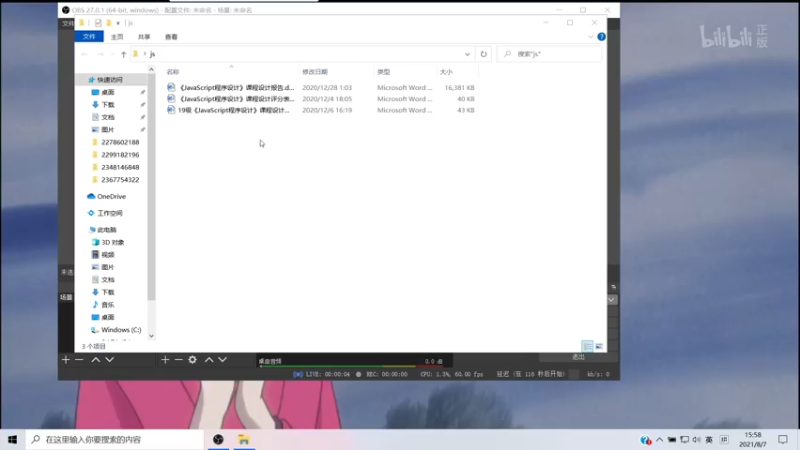
Task: Switch to large icons view layout
Action: tap(599, 346)
